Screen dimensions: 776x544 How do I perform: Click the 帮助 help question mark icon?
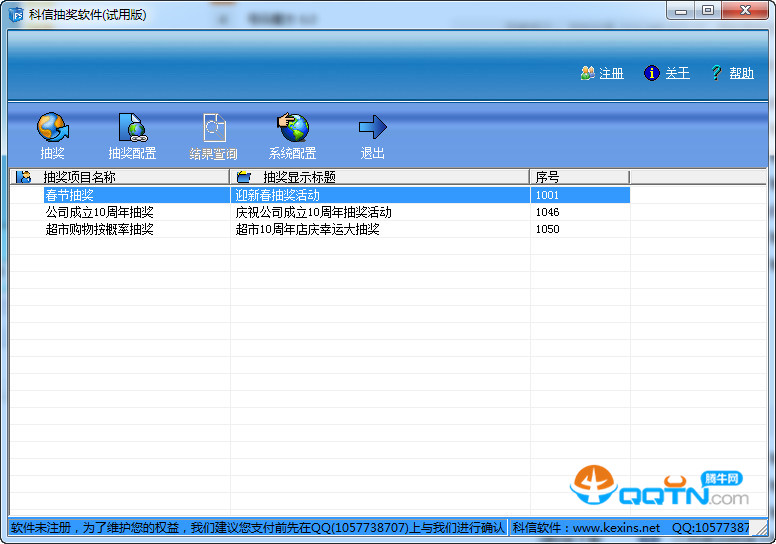[716, 73]
